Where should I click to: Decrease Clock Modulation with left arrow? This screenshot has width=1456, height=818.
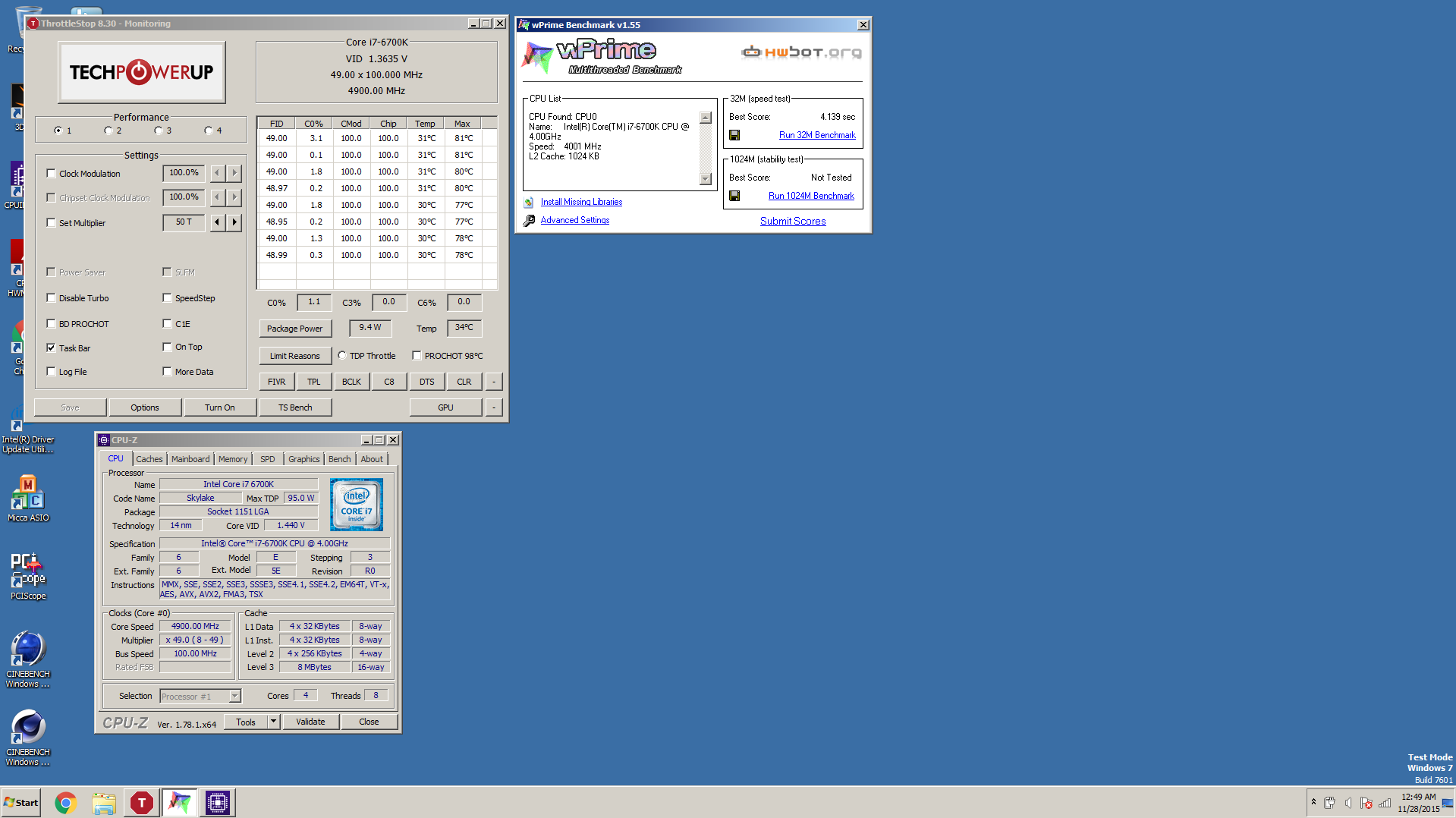[x=217, y=173]
